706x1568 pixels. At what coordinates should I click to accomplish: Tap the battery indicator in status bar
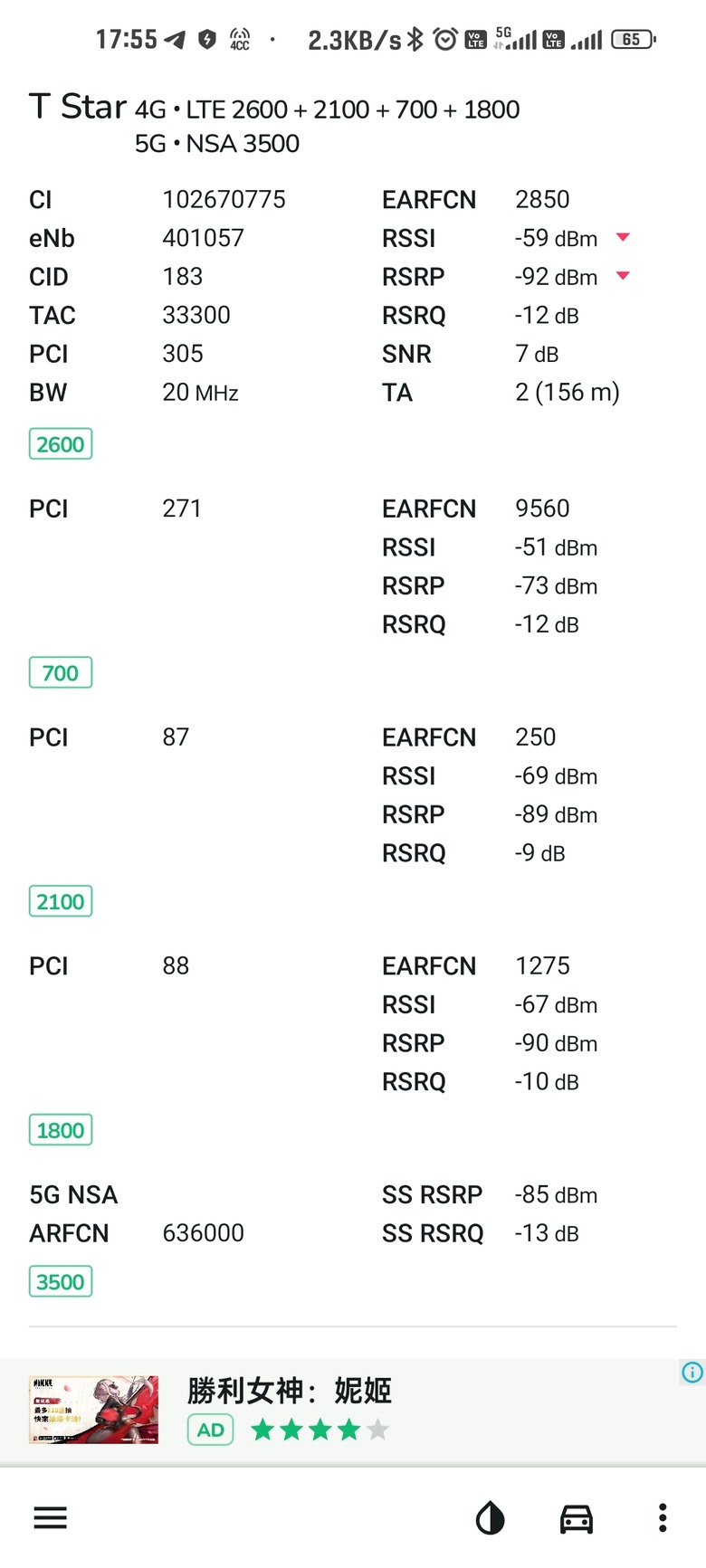634,40
